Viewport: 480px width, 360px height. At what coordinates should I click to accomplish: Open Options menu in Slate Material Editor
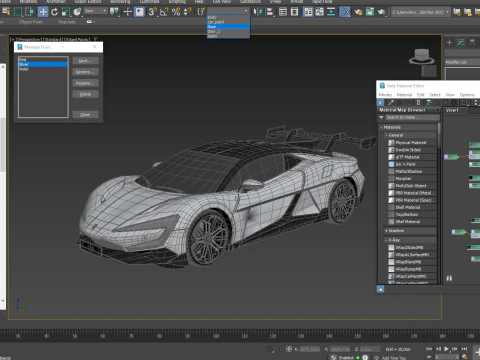(x=467, y=95)
